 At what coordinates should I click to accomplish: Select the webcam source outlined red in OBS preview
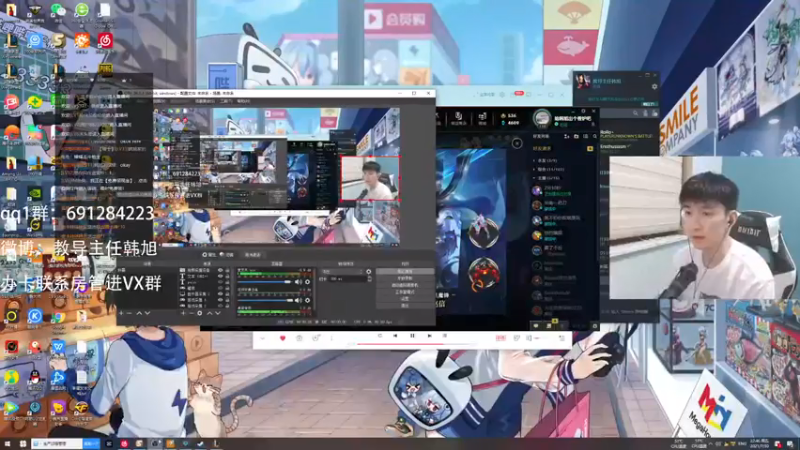[x=370, y=178]
